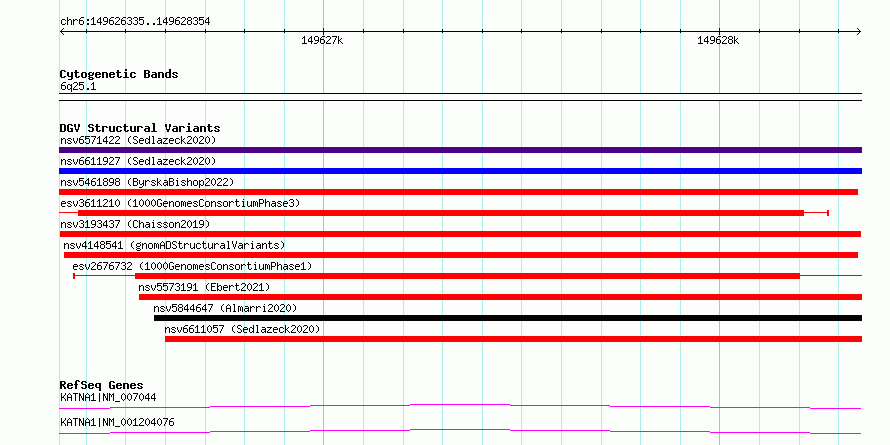890x445 pixels.
Task: Open variant label nsv3193437 (Chaisson2019)
Action: pos(135,224)
